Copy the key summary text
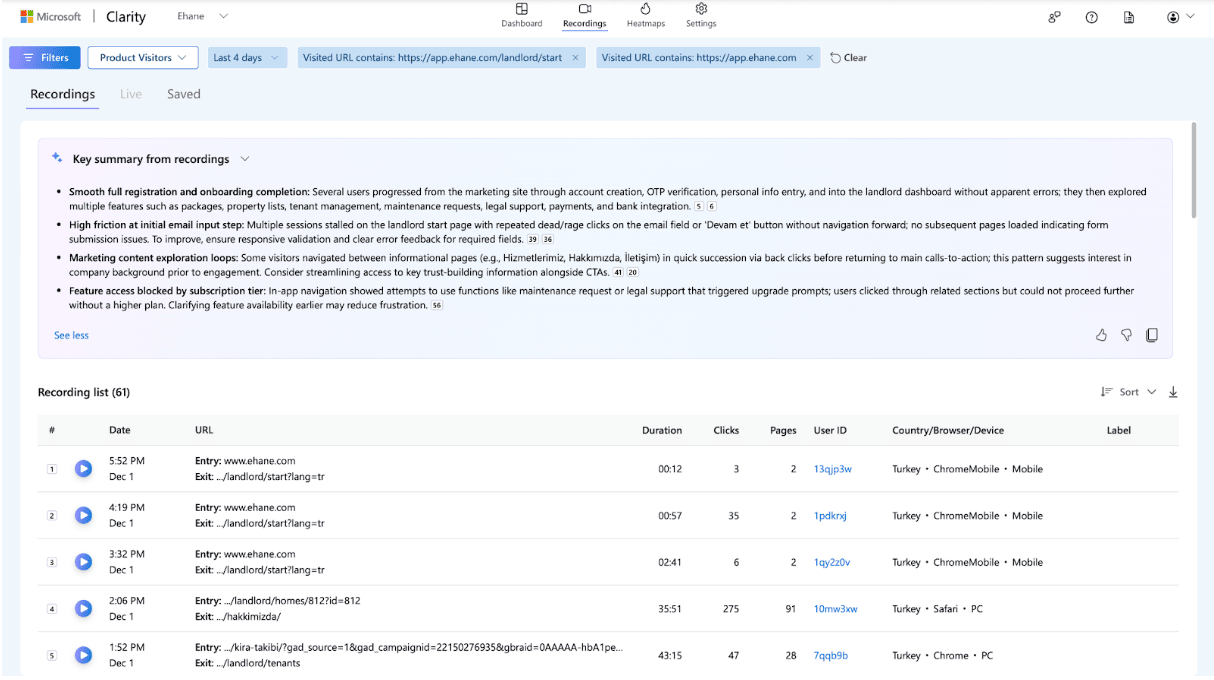 tap(1152, 335)
